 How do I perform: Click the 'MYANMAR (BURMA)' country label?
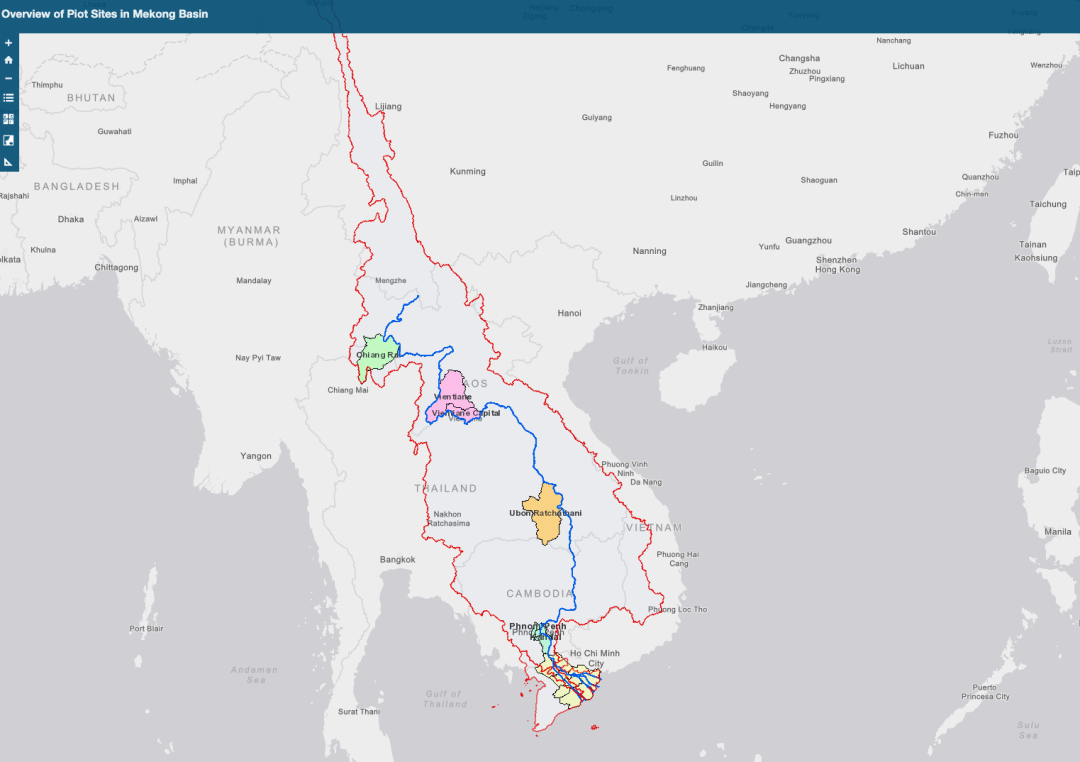(249, 236)
